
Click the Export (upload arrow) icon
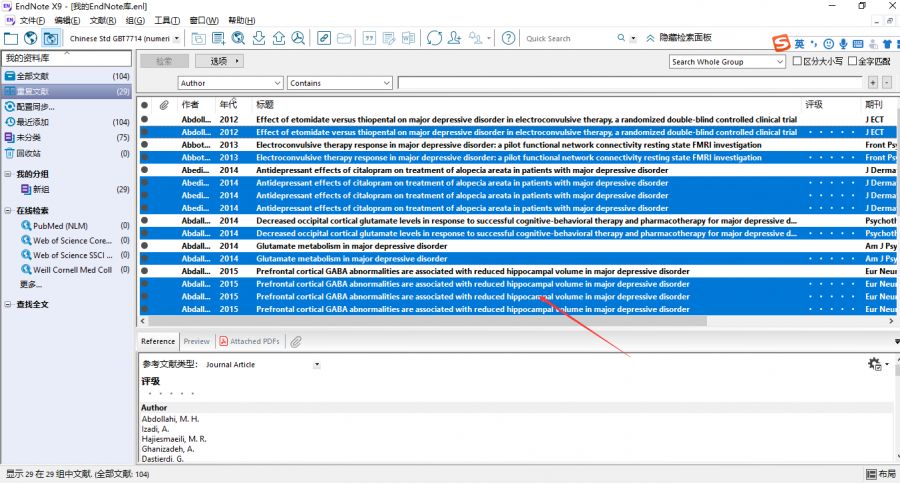coord(279,38)
